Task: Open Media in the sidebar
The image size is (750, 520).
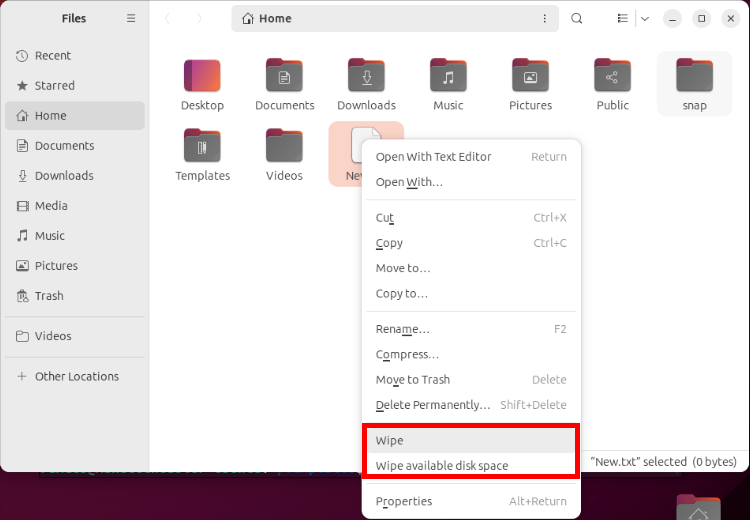Action: click(75, 206)
